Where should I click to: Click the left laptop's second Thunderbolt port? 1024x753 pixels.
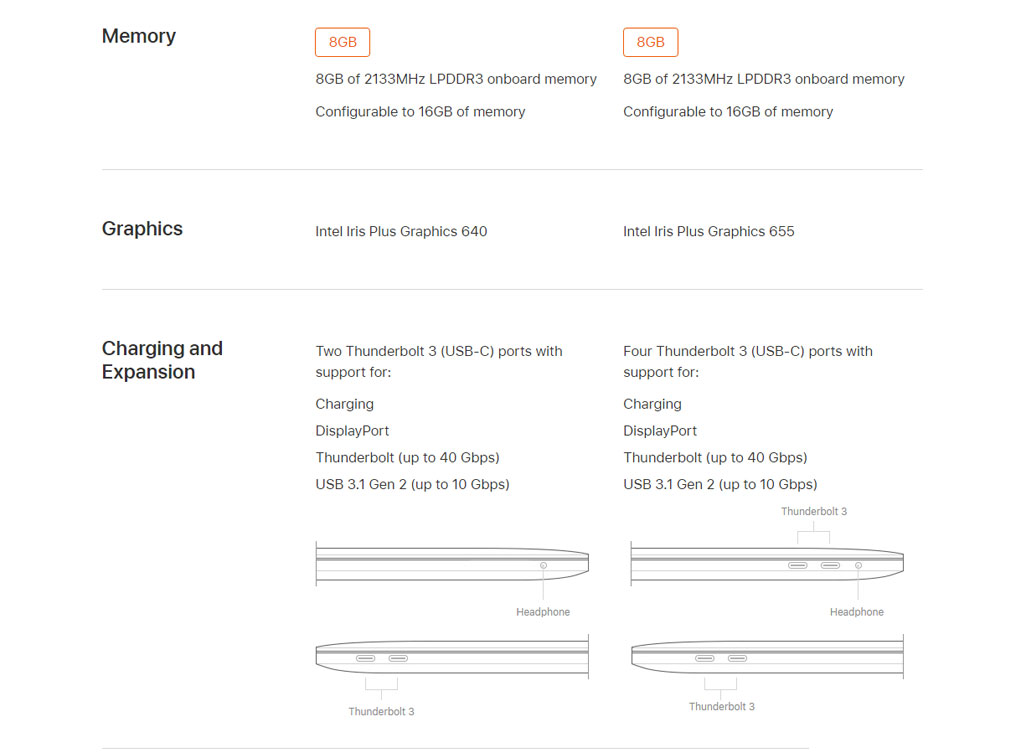[x=398, y=658]
